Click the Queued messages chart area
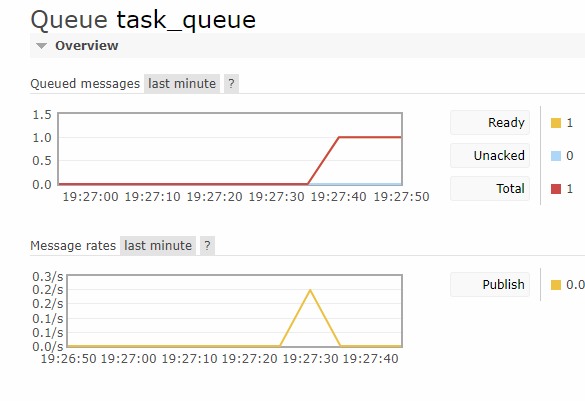The image size is (585, 401). tap(230, 149)
